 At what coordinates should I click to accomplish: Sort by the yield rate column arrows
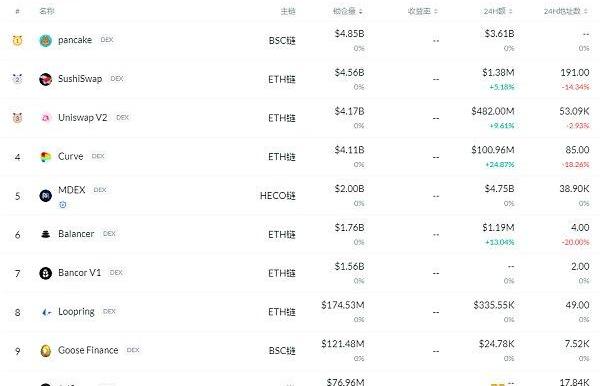436,11
